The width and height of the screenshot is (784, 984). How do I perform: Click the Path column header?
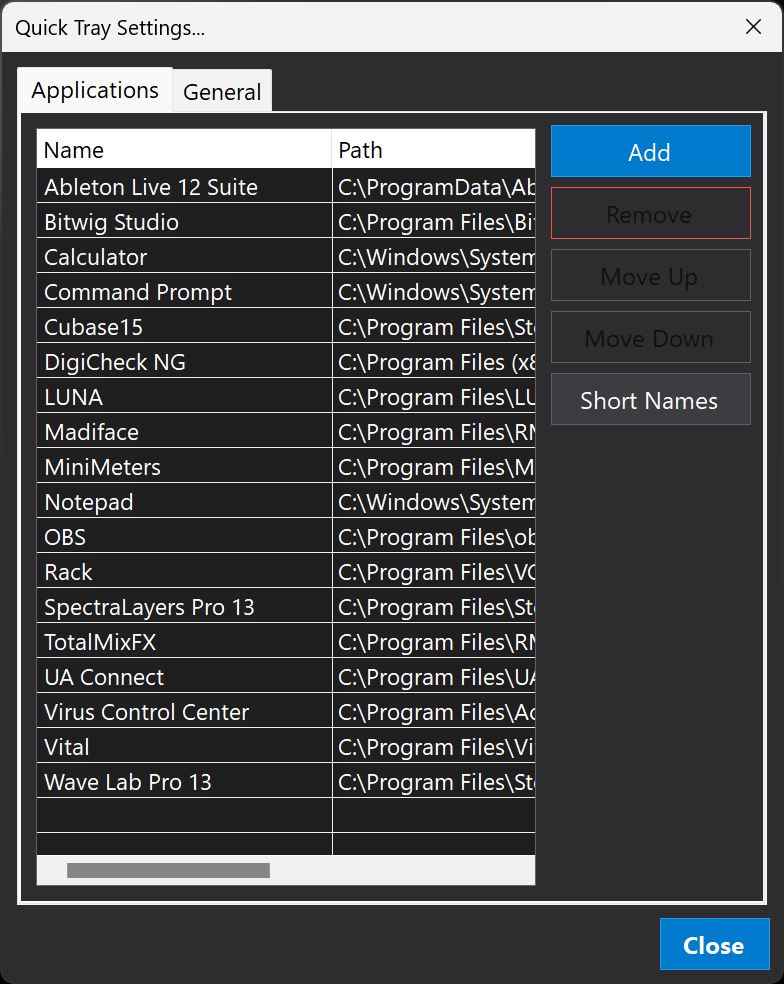[x=434, y=149]
